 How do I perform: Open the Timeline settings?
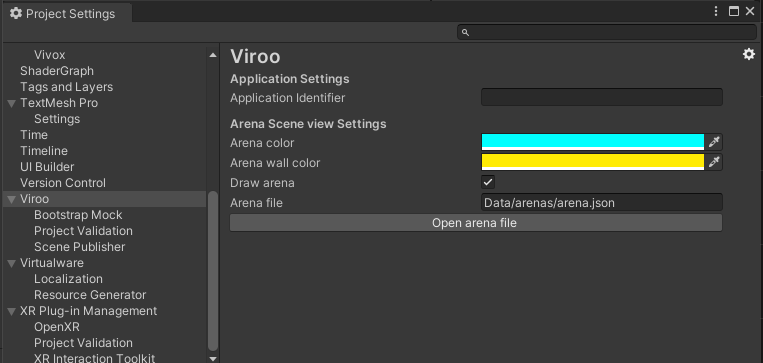pyautogui.click(x=44, y=151)
